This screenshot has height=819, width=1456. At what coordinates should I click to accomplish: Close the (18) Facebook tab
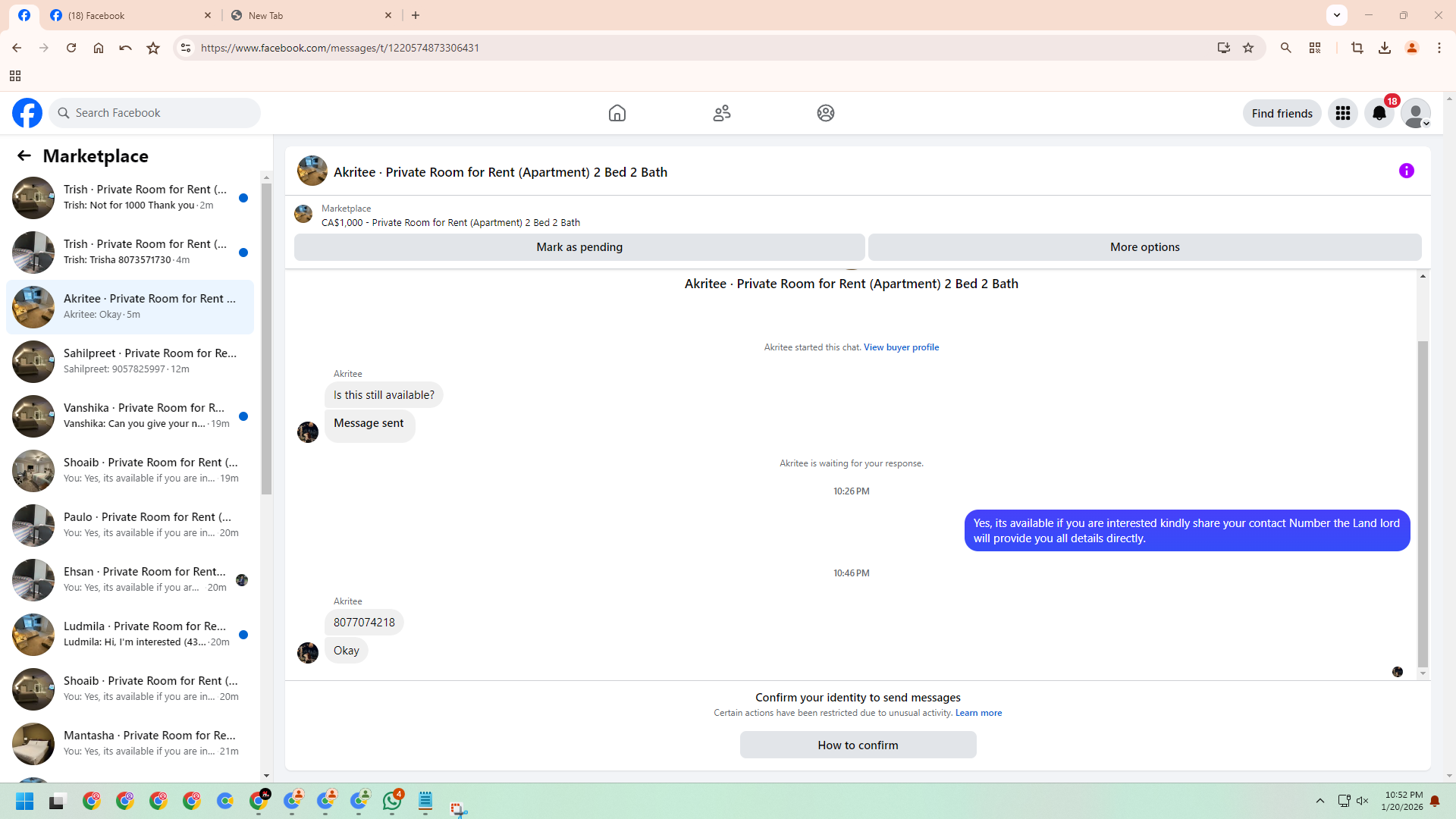208,15
